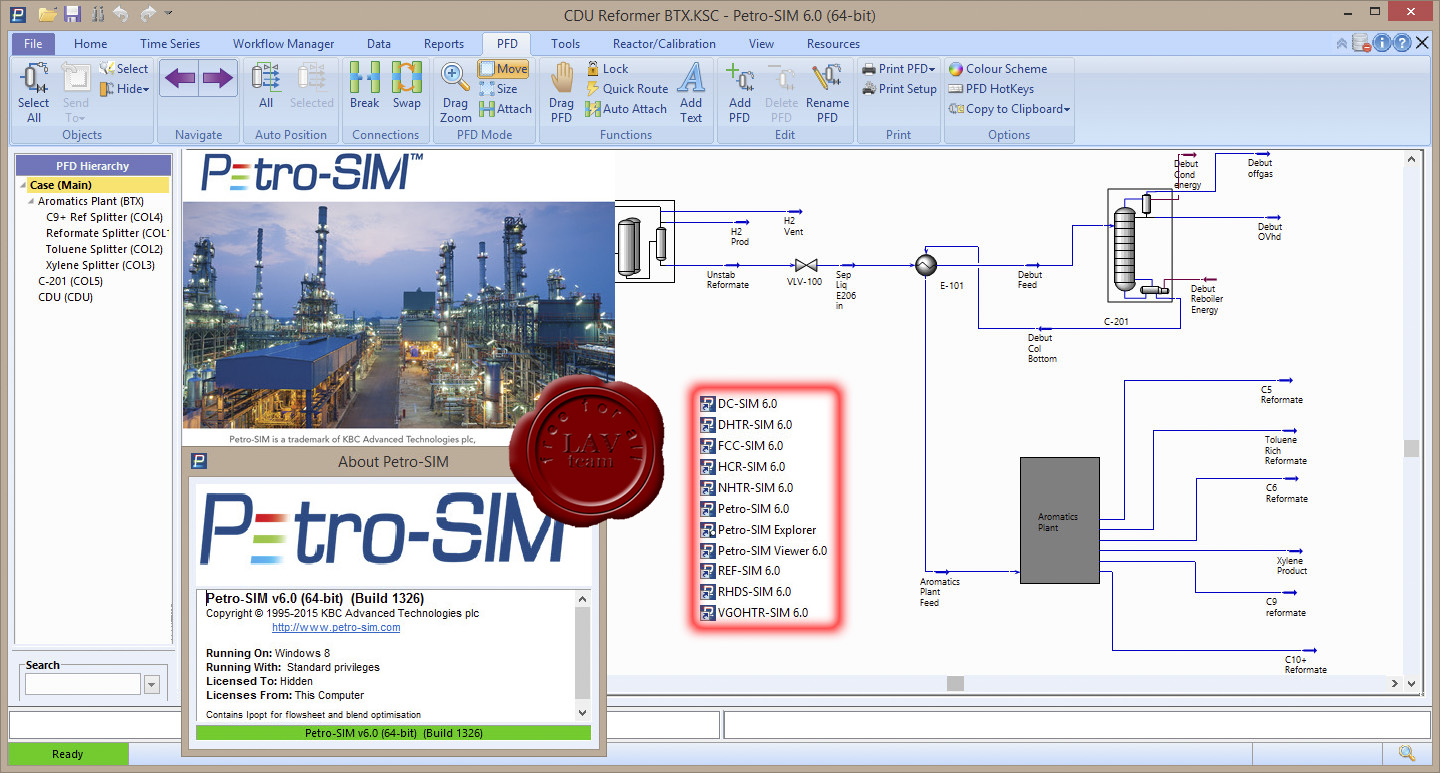Toggle Size PFD mode
This screenshot has width=1440, height=773.
click(x=499, y=89)
